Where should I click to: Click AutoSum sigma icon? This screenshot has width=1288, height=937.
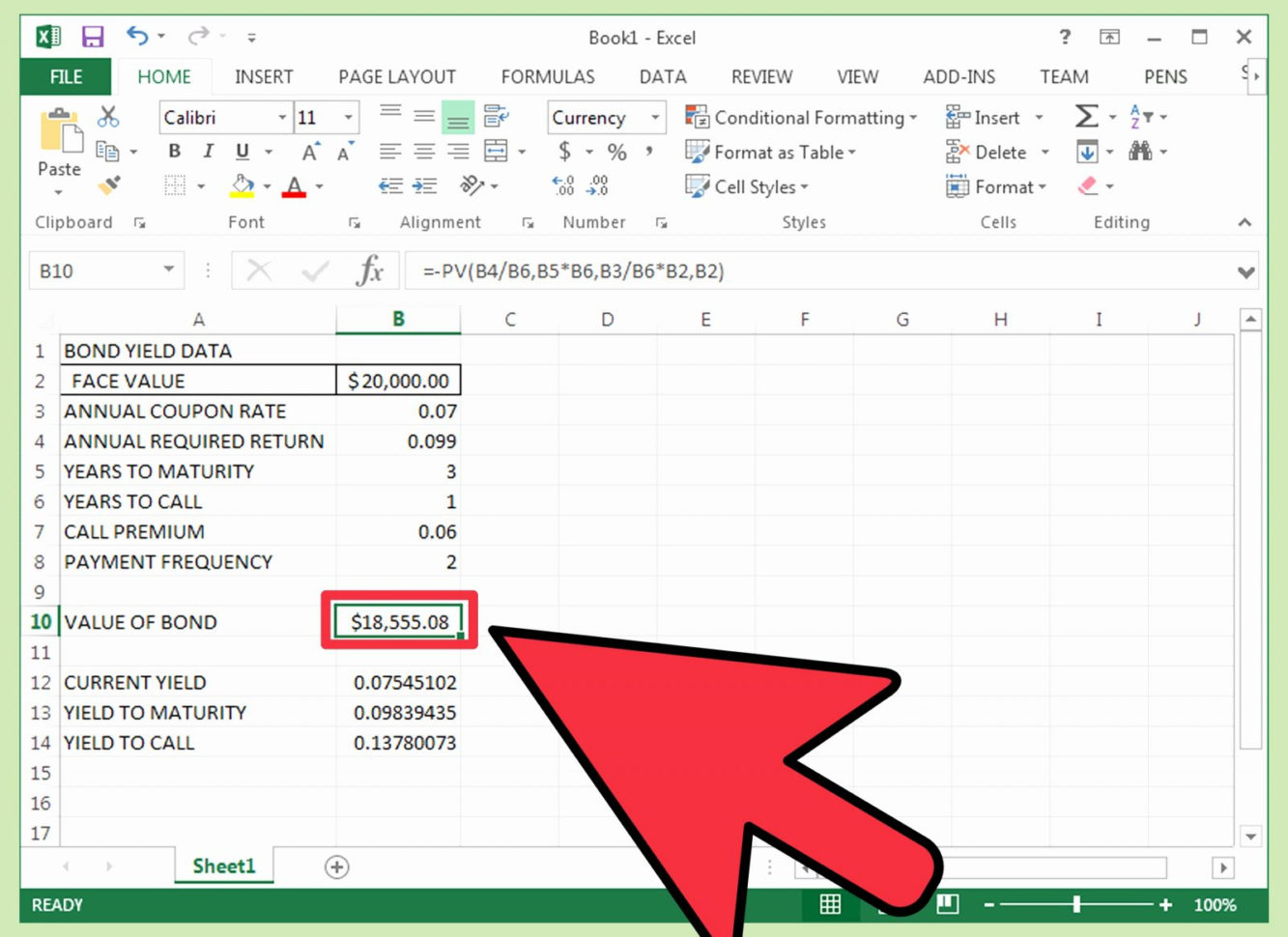point(1086,117)
